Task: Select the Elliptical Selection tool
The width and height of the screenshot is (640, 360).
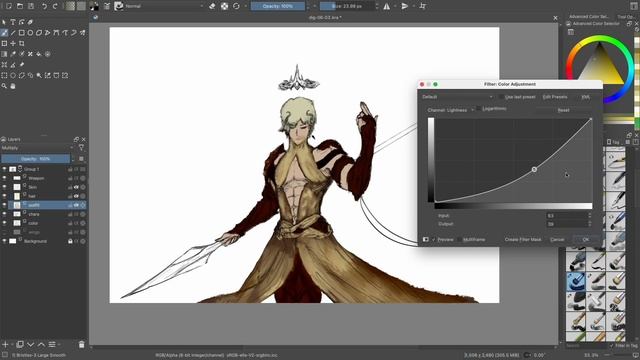Action: (x=13, y=76)
